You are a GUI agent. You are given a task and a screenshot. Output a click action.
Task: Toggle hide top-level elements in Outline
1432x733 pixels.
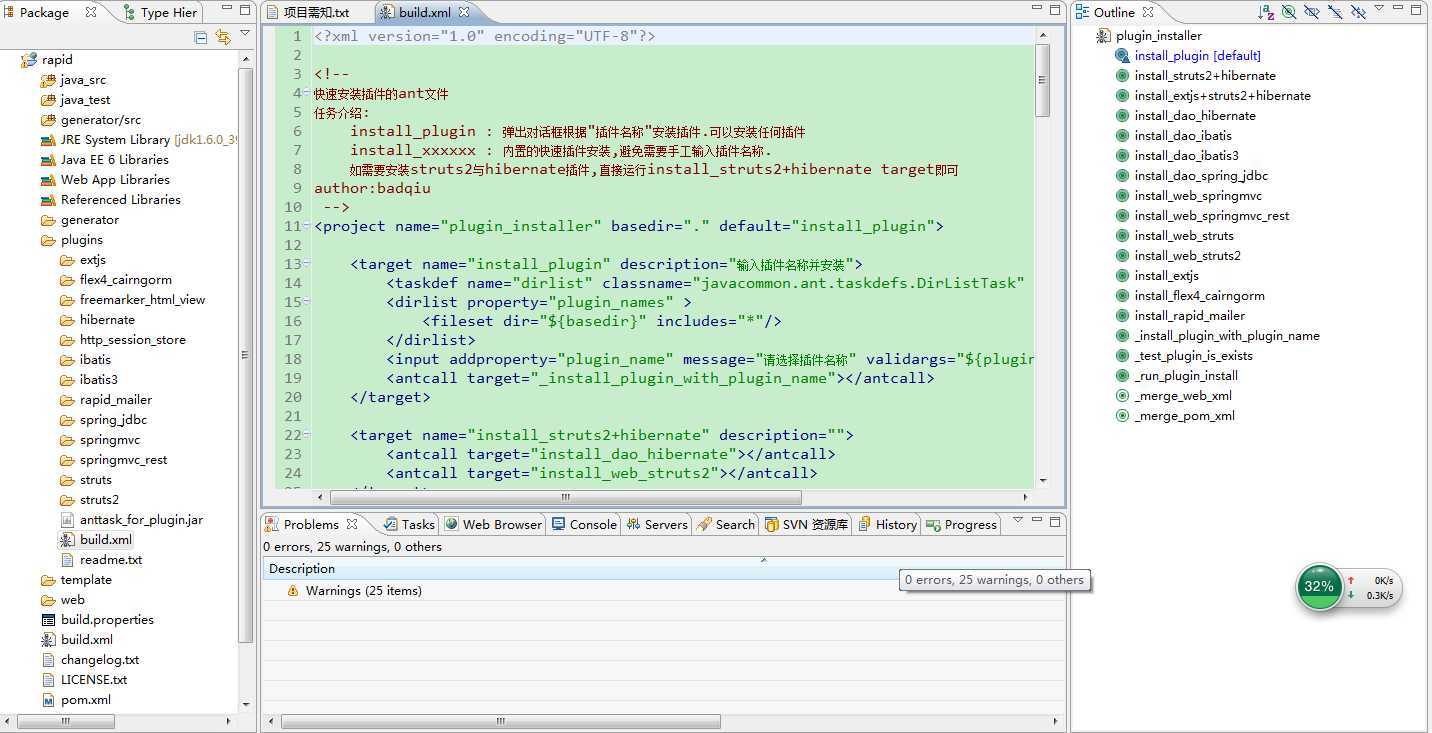tap(1358, 12)
